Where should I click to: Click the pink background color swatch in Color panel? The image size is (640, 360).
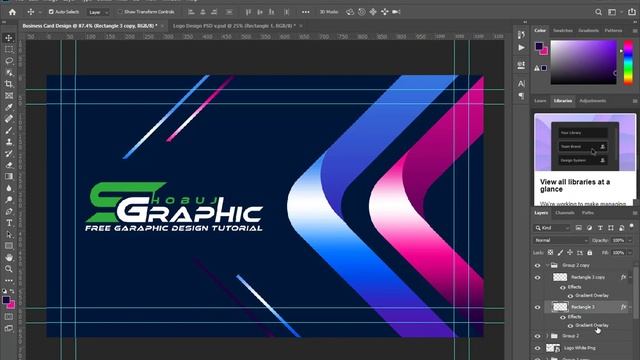coord(544,51)
